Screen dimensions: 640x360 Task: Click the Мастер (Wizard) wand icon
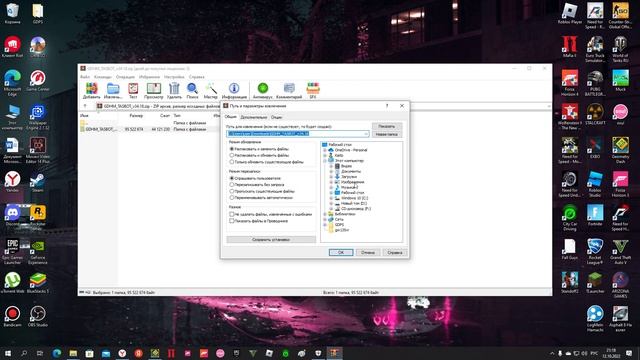(211, 90)
